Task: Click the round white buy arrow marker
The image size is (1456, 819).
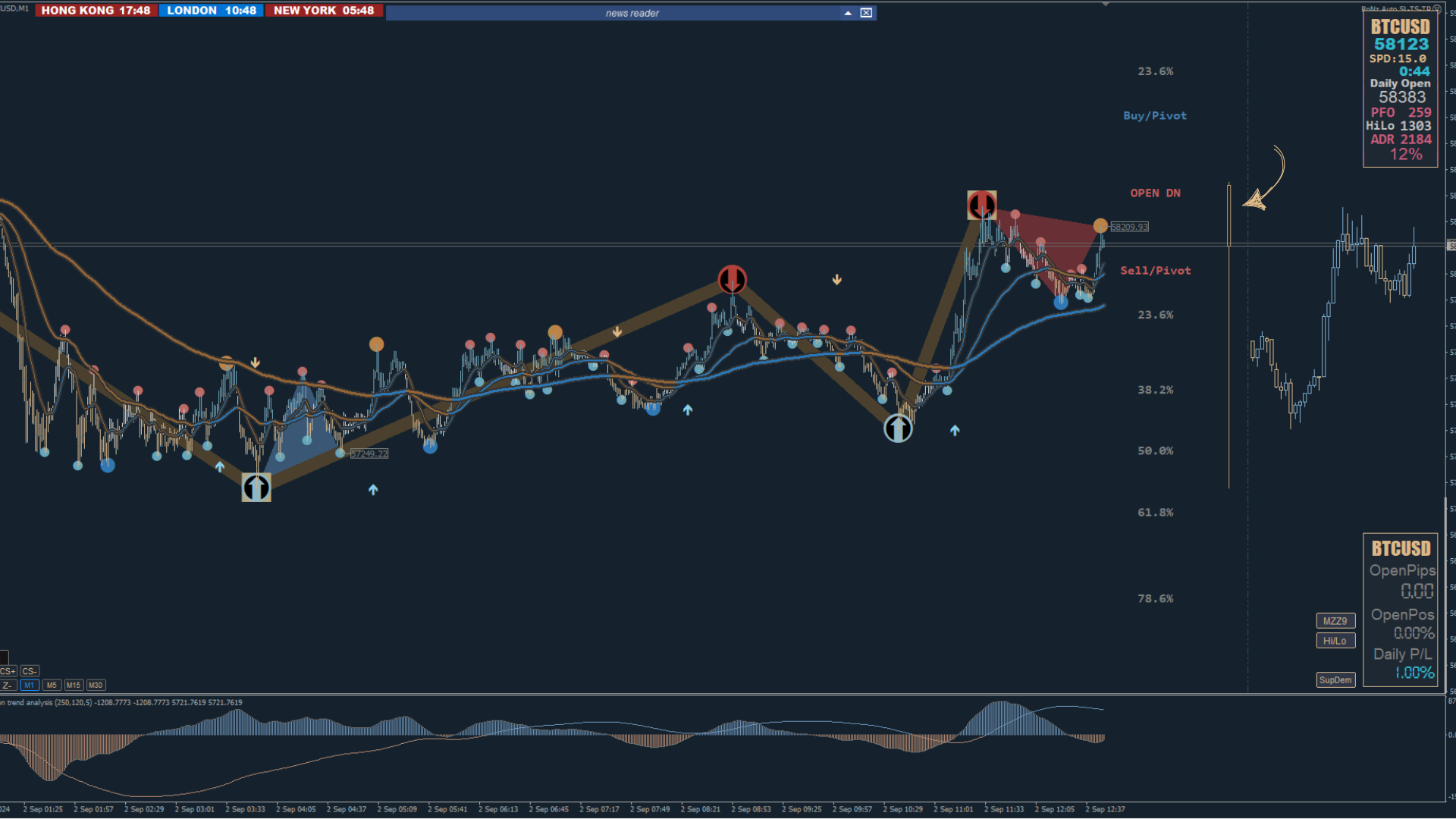Action: 898,428
